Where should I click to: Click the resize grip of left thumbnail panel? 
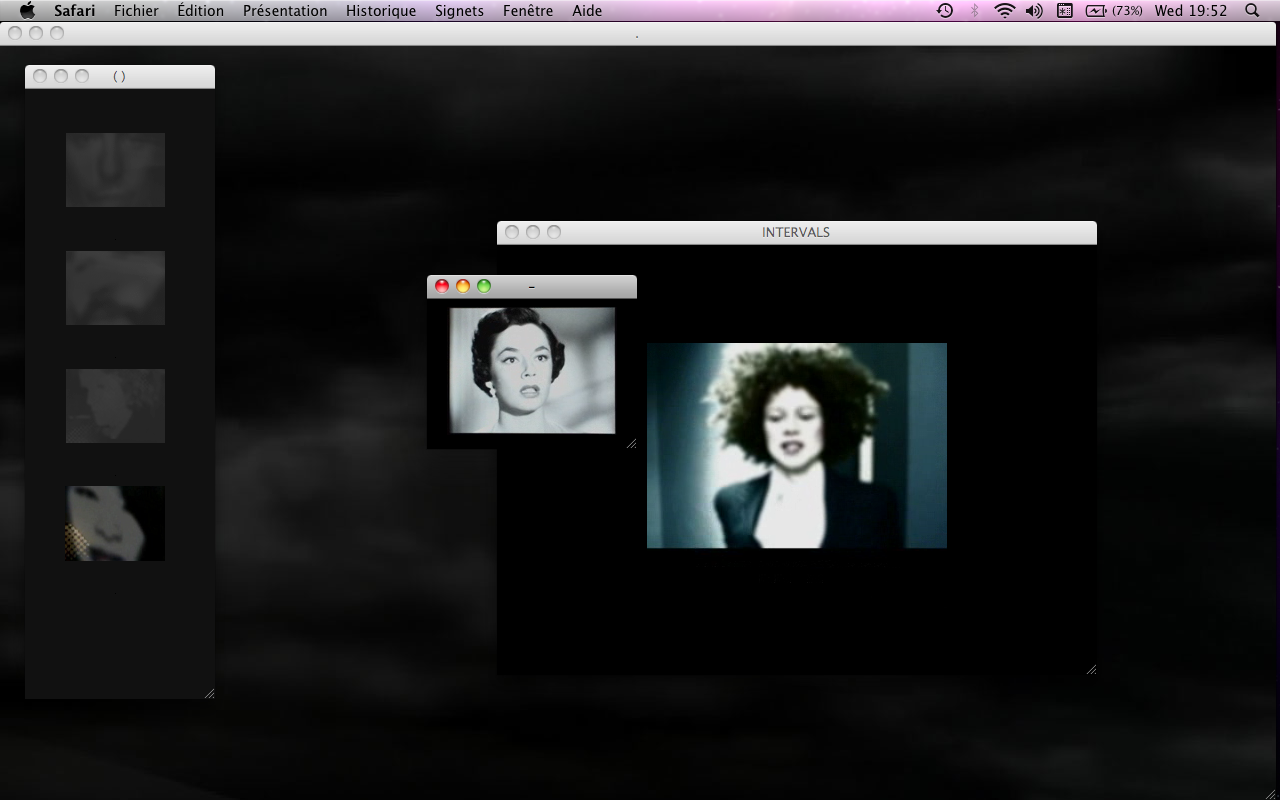click(209, 693)
